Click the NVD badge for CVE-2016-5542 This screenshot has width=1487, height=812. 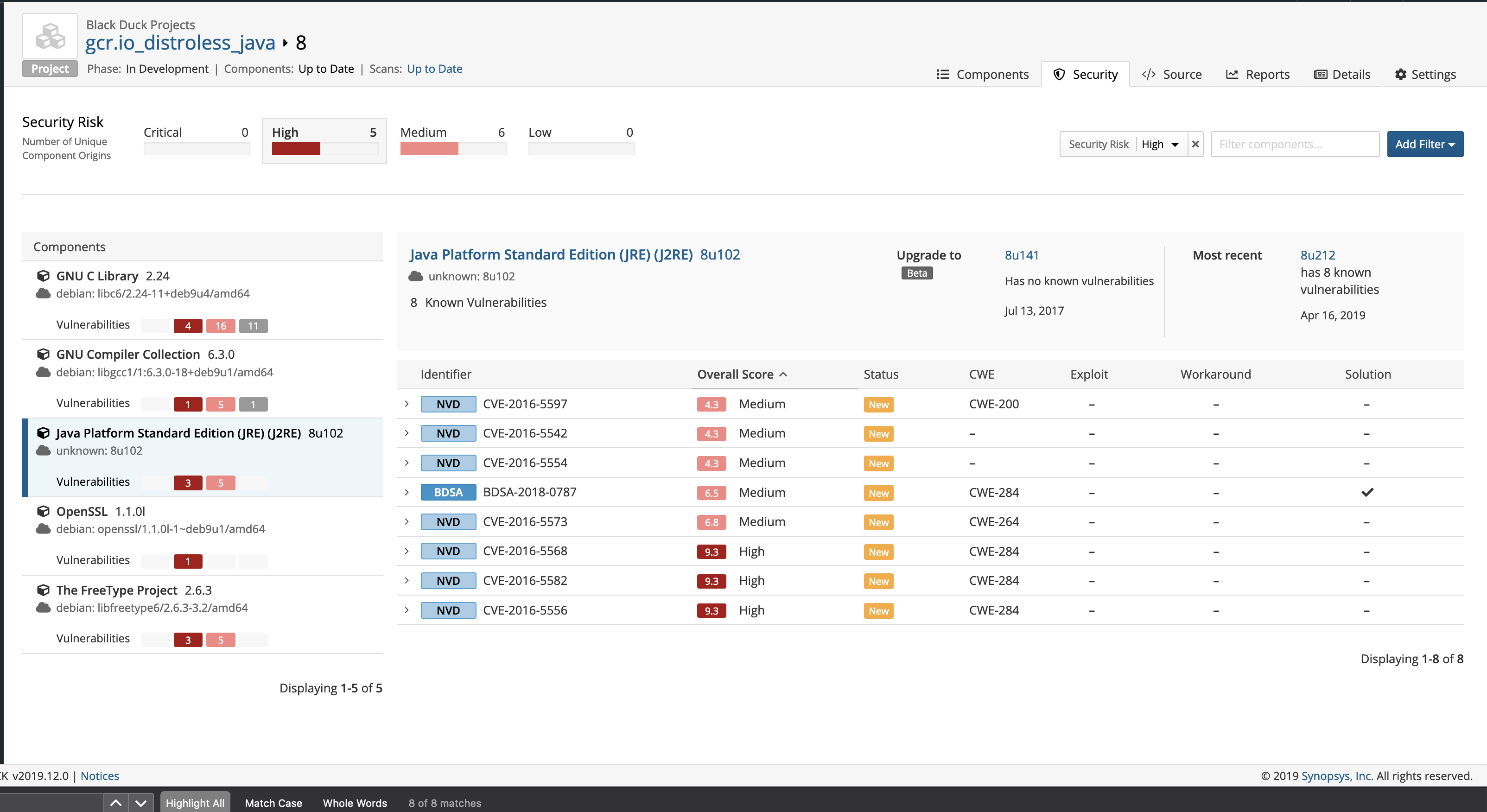click(x=448, y=433)
